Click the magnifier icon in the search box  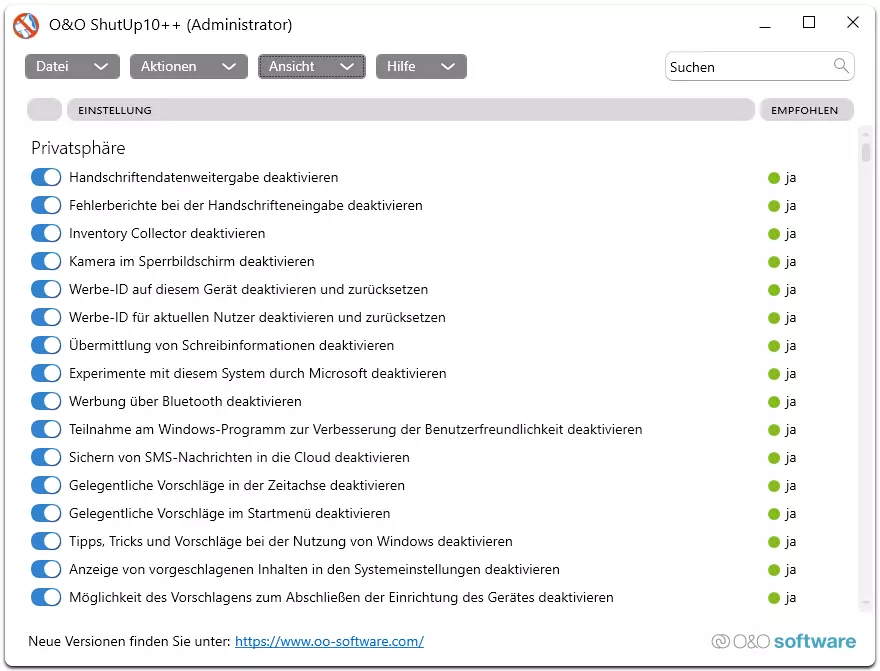pyautogui.click(x=841, y=66)
